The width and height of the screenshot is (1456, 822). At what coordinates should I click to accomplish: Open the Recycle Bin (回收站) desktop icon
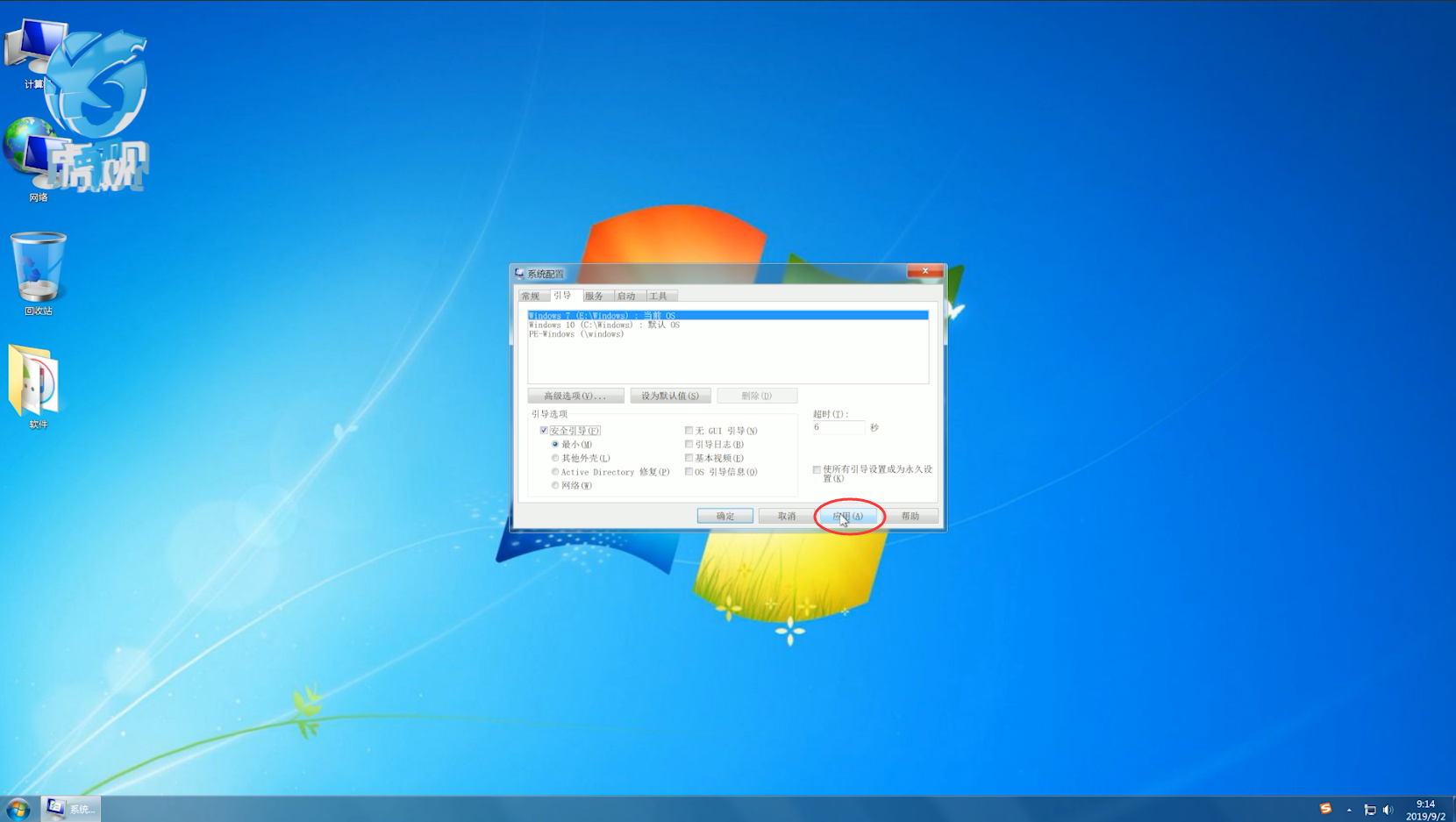[38, 273]
